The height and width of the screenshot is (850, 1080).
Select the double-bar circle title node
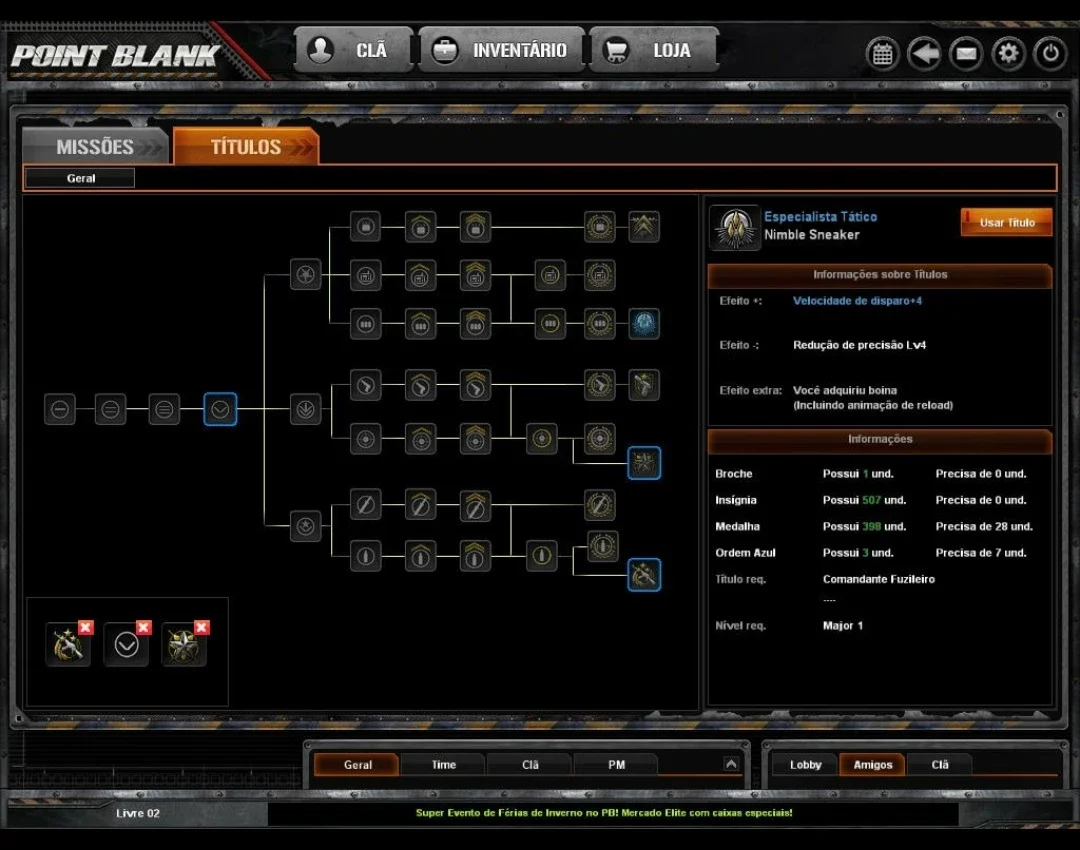click(x=110, y=409)
